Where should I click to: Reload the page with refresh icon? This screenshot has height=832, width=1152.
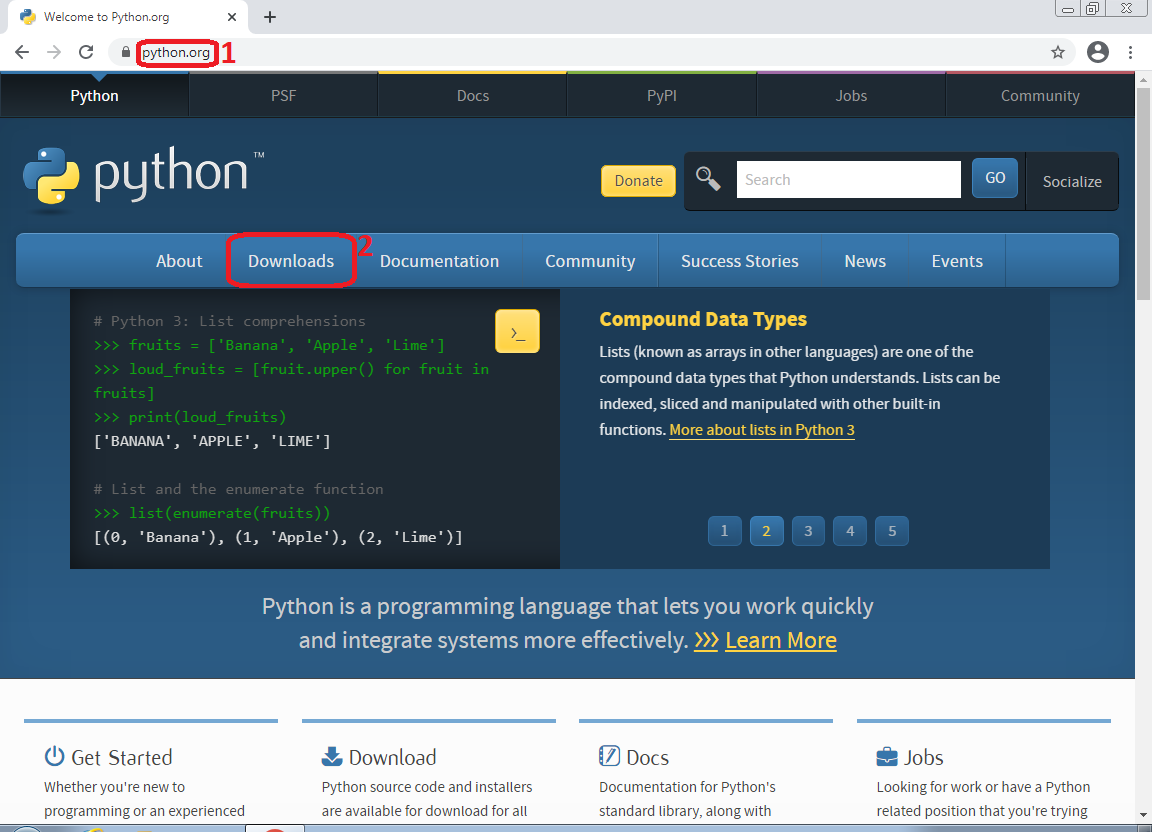pos(86,53)
